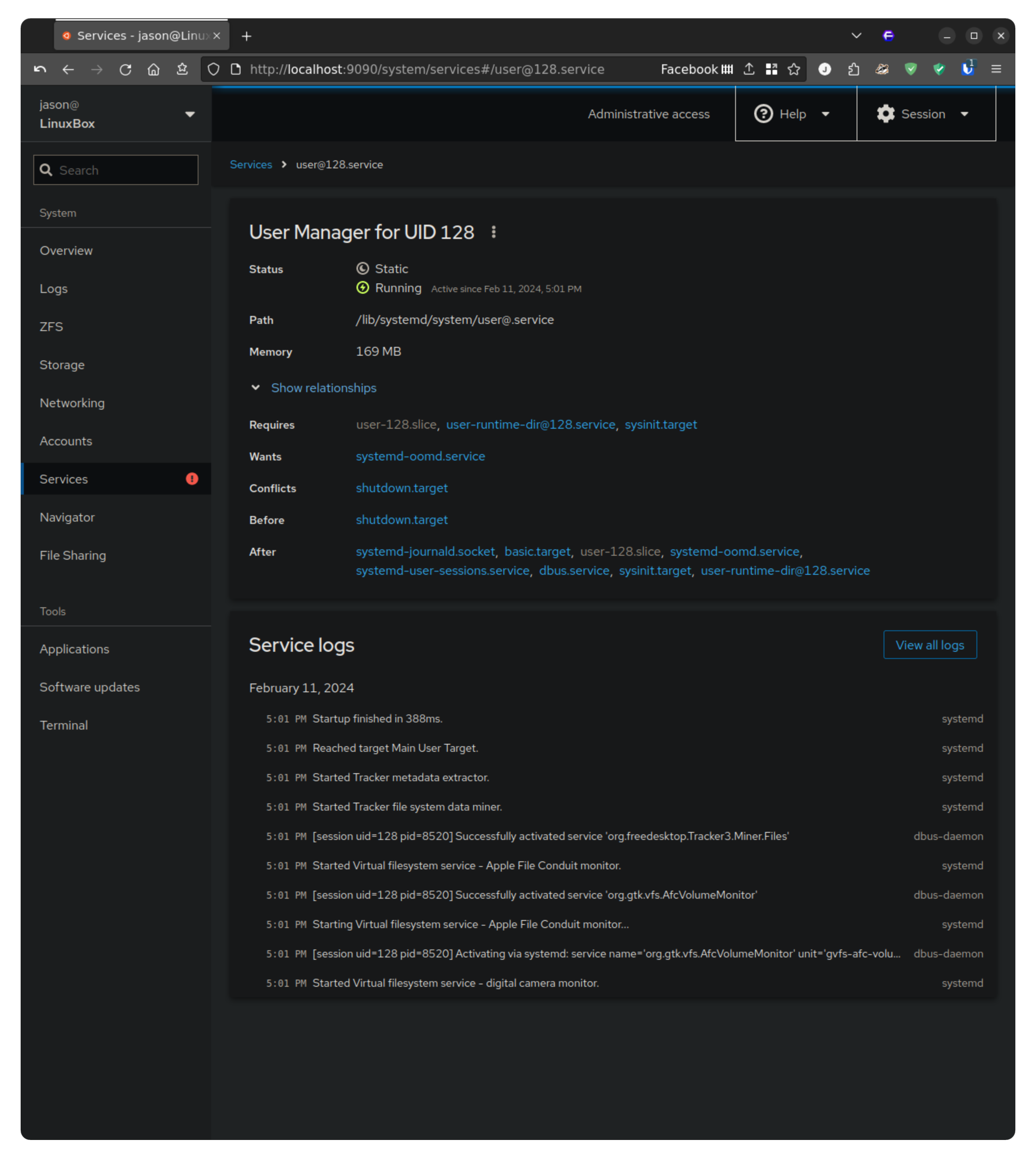
Task: Open the jason@LinuxBox host dropdown
Action: (x=190, y=114)
